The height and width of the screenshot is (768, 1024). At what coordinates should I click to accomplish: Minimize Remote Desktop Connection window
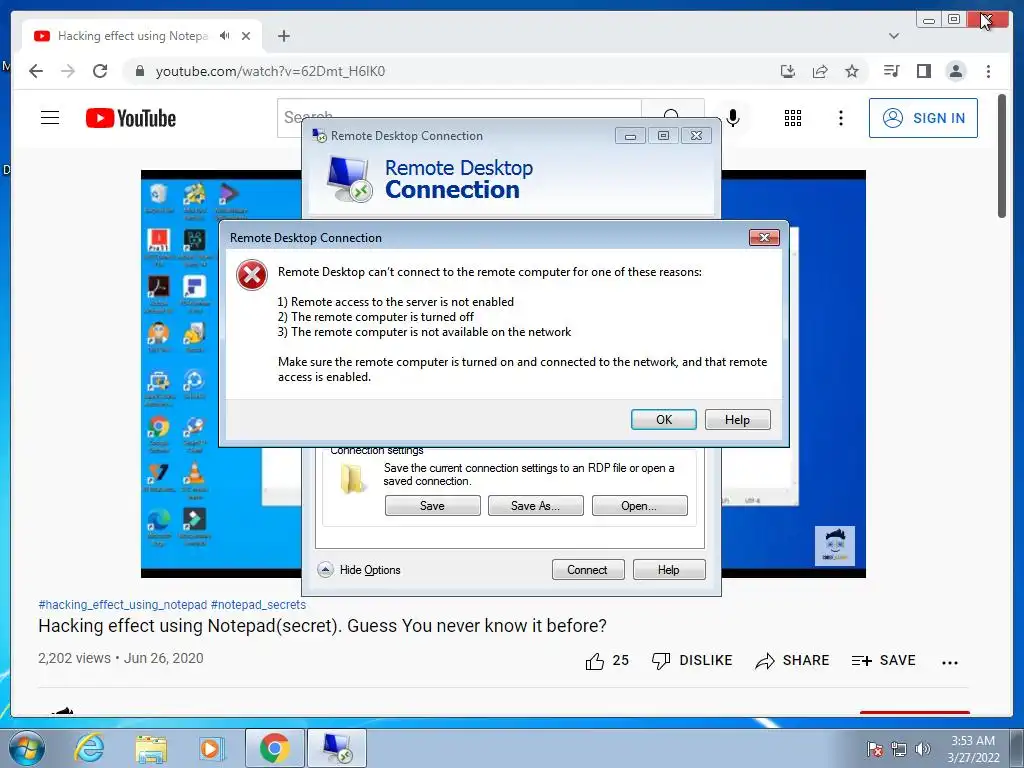pyautogui.click(x=630, y=136)
